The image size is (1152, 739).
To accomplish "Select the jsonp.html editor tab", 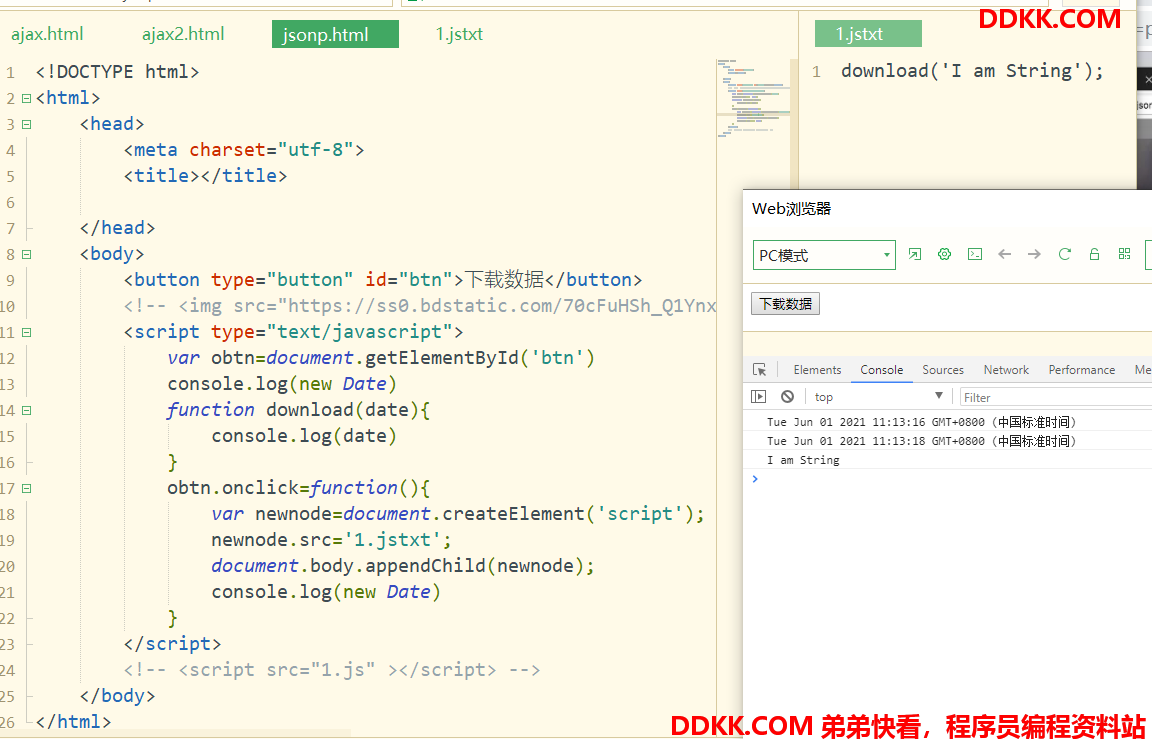I will pyautogui.click(x=335, y=34).
